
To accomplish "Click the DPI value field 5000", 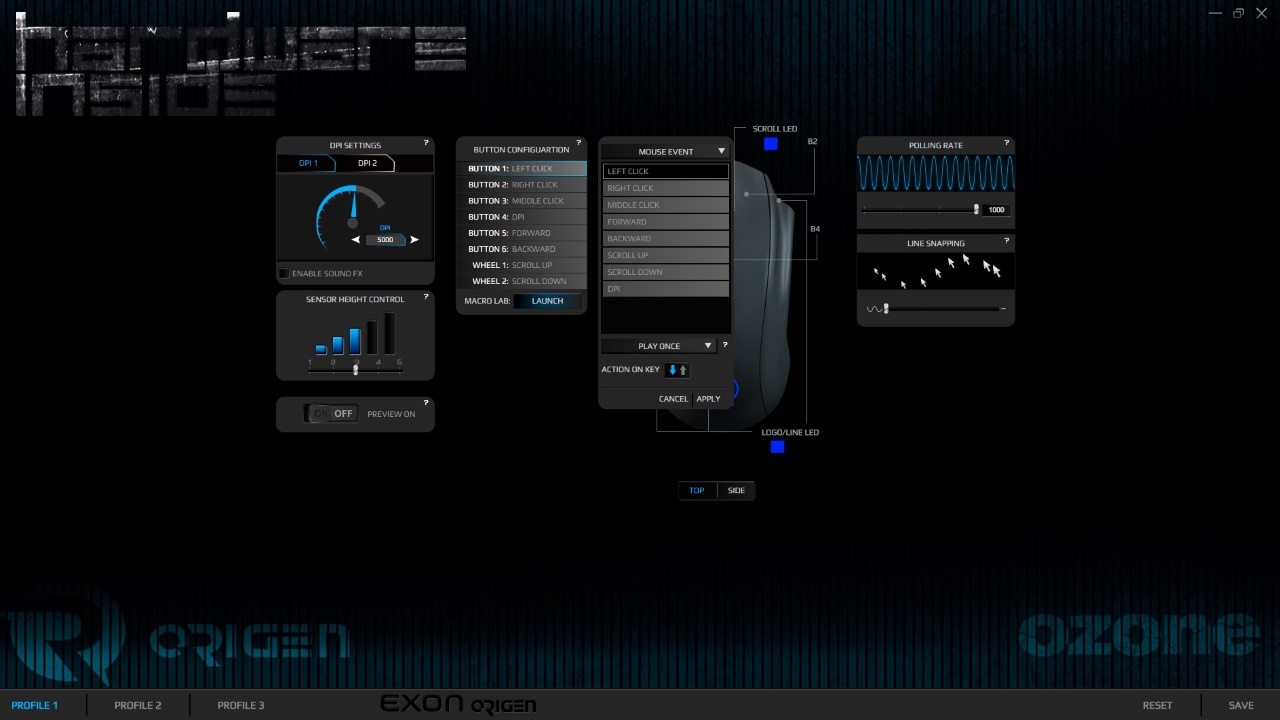I will pyautogui.click(x=385, y=240).
